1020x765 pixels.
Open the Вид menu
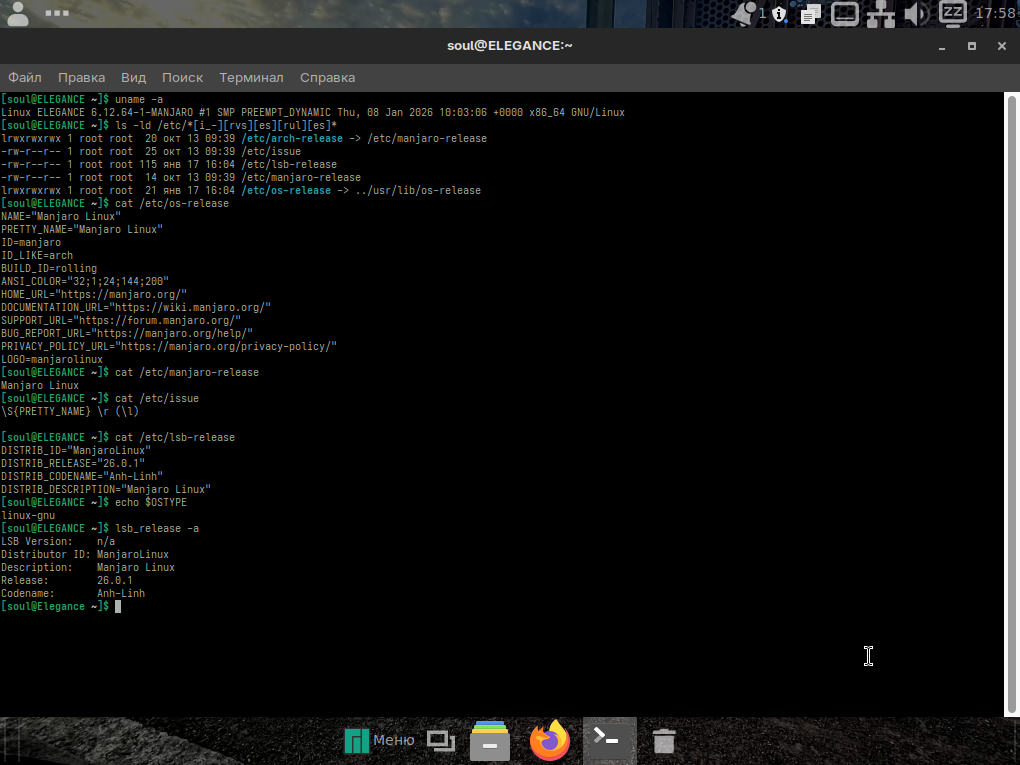click(x=133, y=77)
